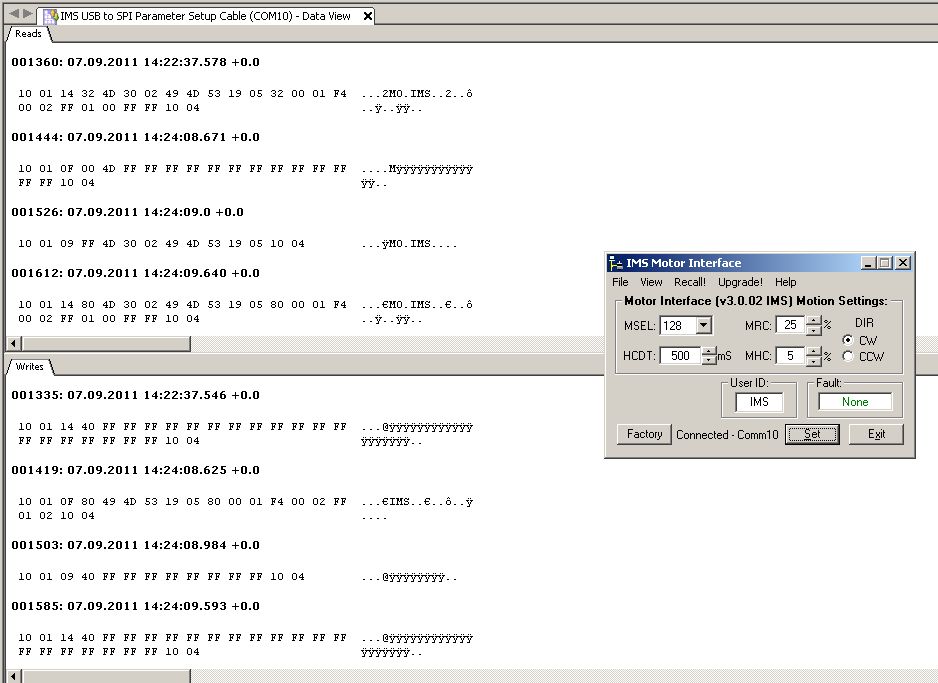Increase the HCDT milliseconds value

(x=709, y=351)
